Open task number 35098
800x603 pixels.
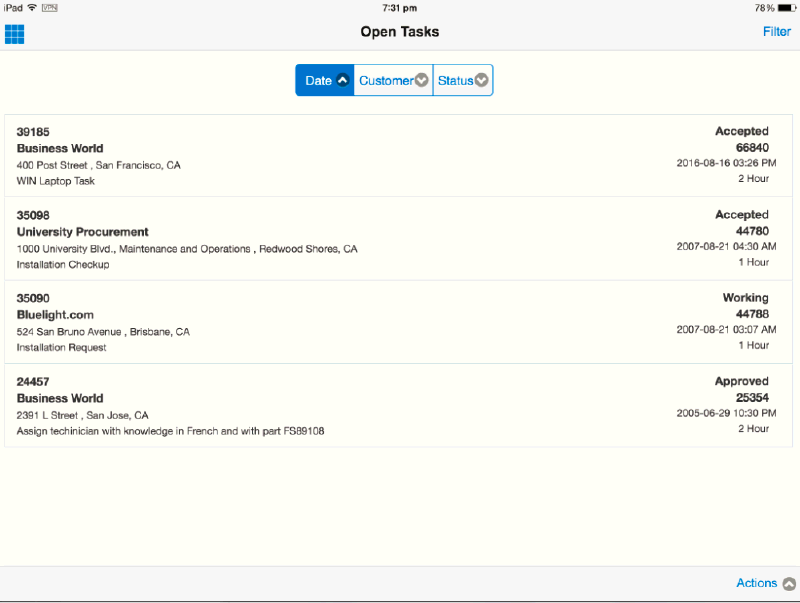(33, 215)
